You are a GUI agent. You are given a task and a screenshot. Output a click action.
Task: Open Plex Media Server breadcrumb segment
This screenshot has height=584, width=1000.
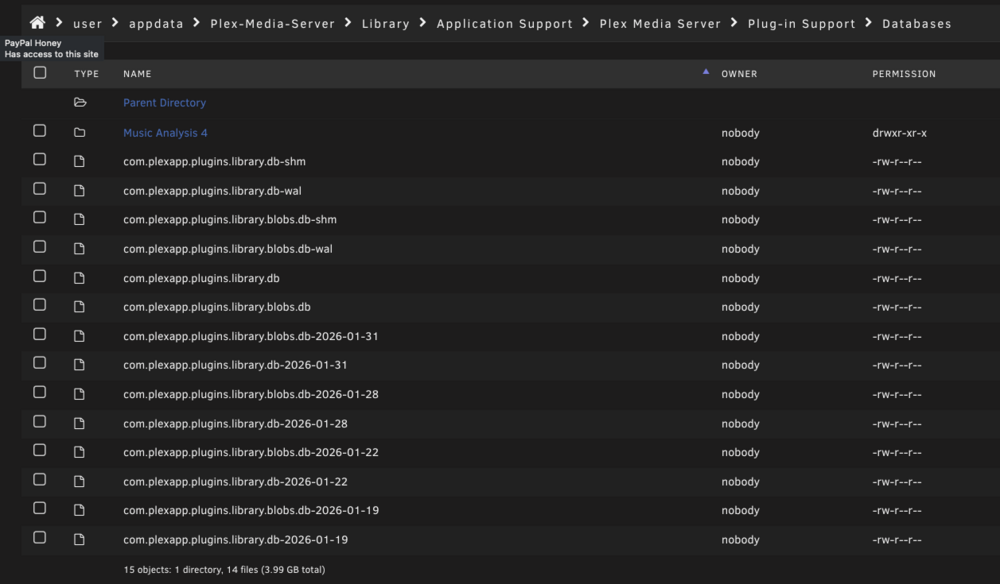tap(660, 24)
